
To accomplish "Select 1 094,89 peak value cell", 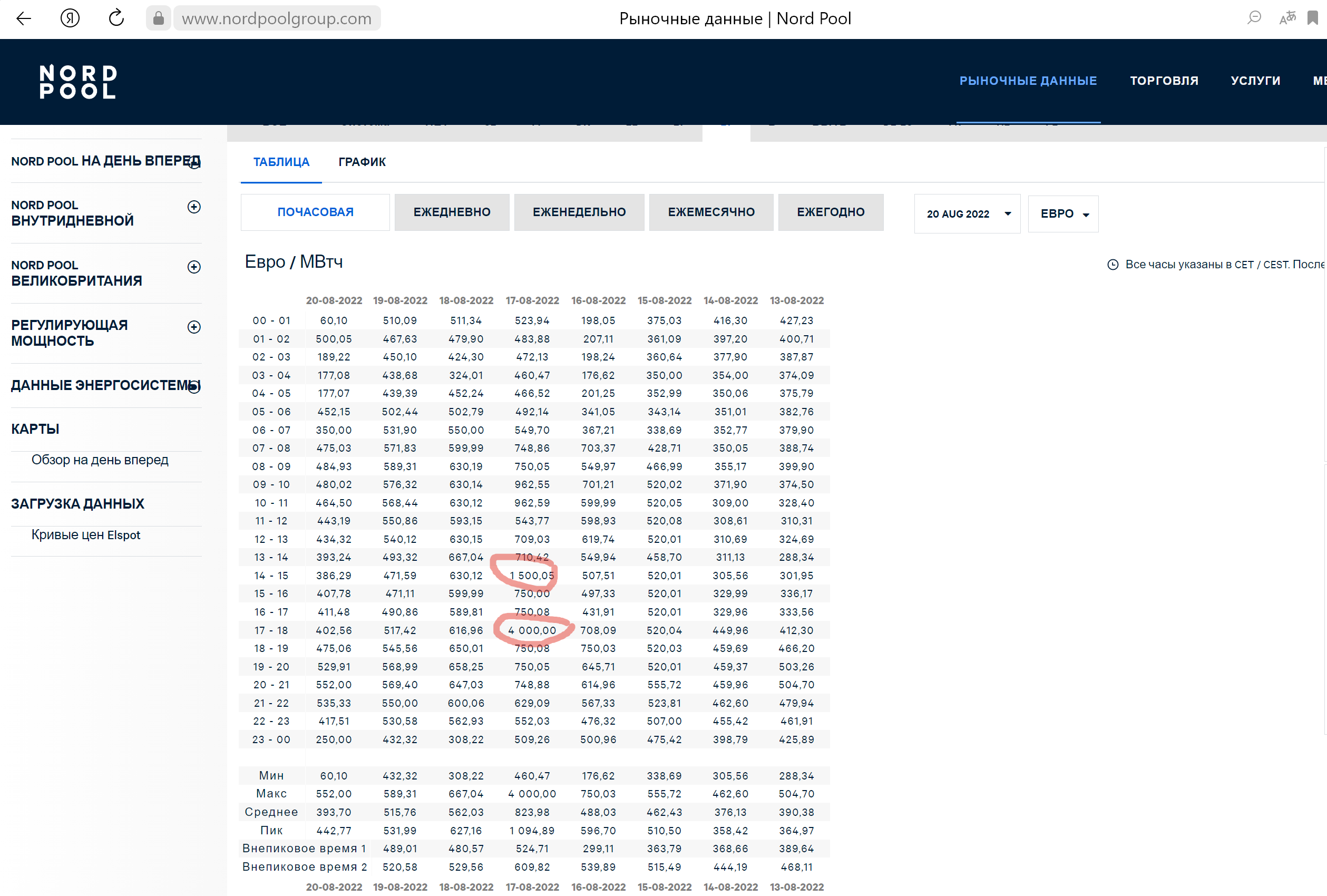I will [532, 830].
